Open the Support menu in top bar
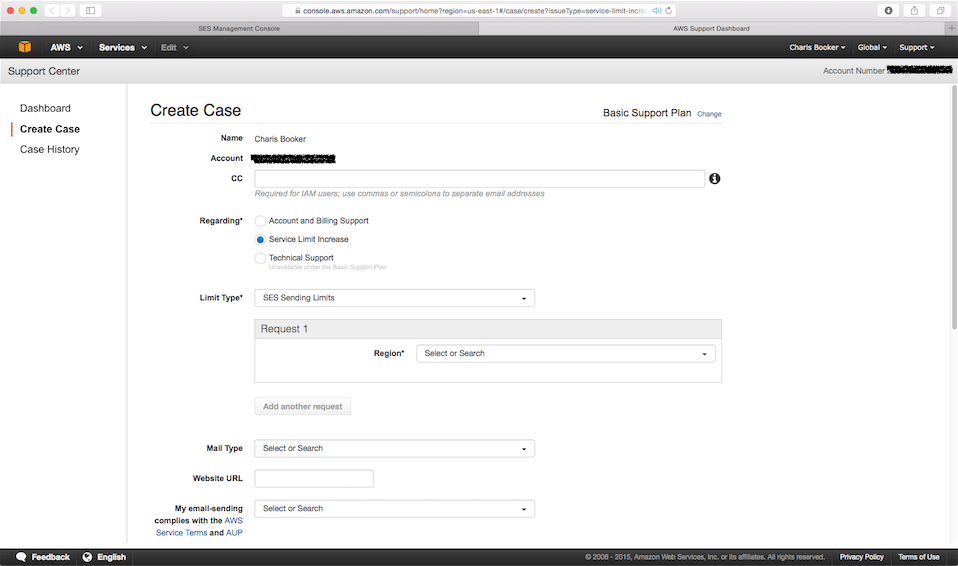The height and width of the screenshot is (566, 958). 916,47
